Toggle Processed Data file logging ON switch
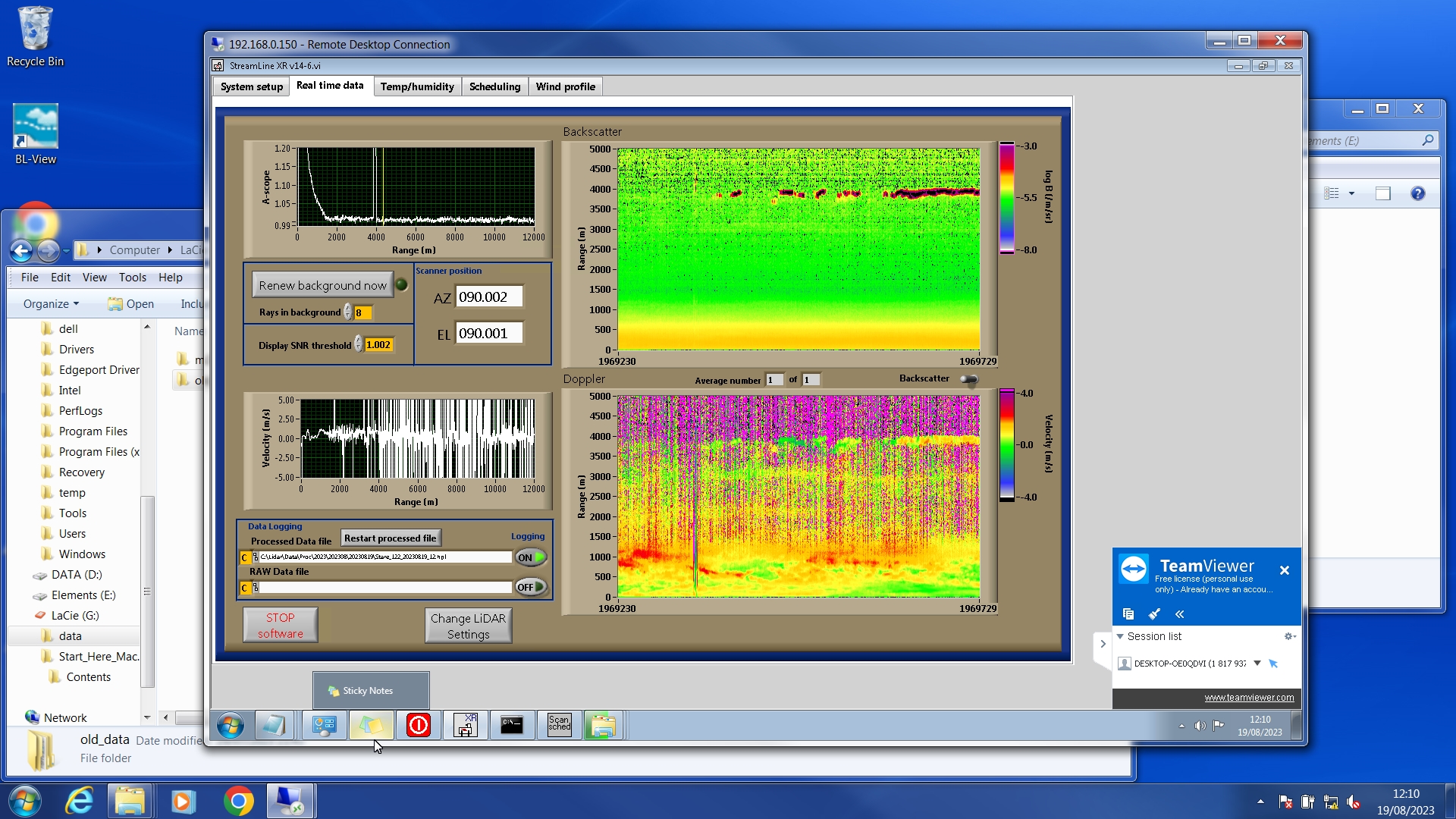 [531, 557]
